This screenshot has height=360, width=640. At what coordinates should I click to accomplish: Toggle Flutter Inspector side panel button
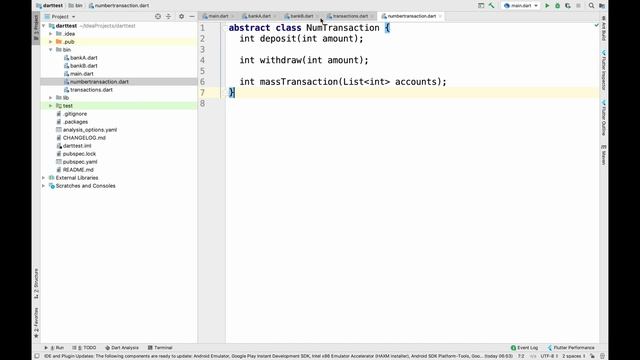(x=604, y=70)
